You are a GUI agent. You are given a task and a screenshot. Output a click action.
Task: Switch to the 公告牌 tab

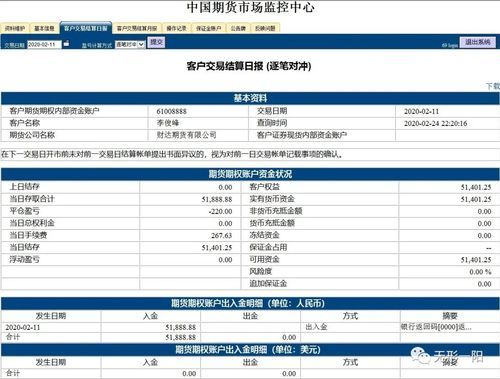point(238,28)
